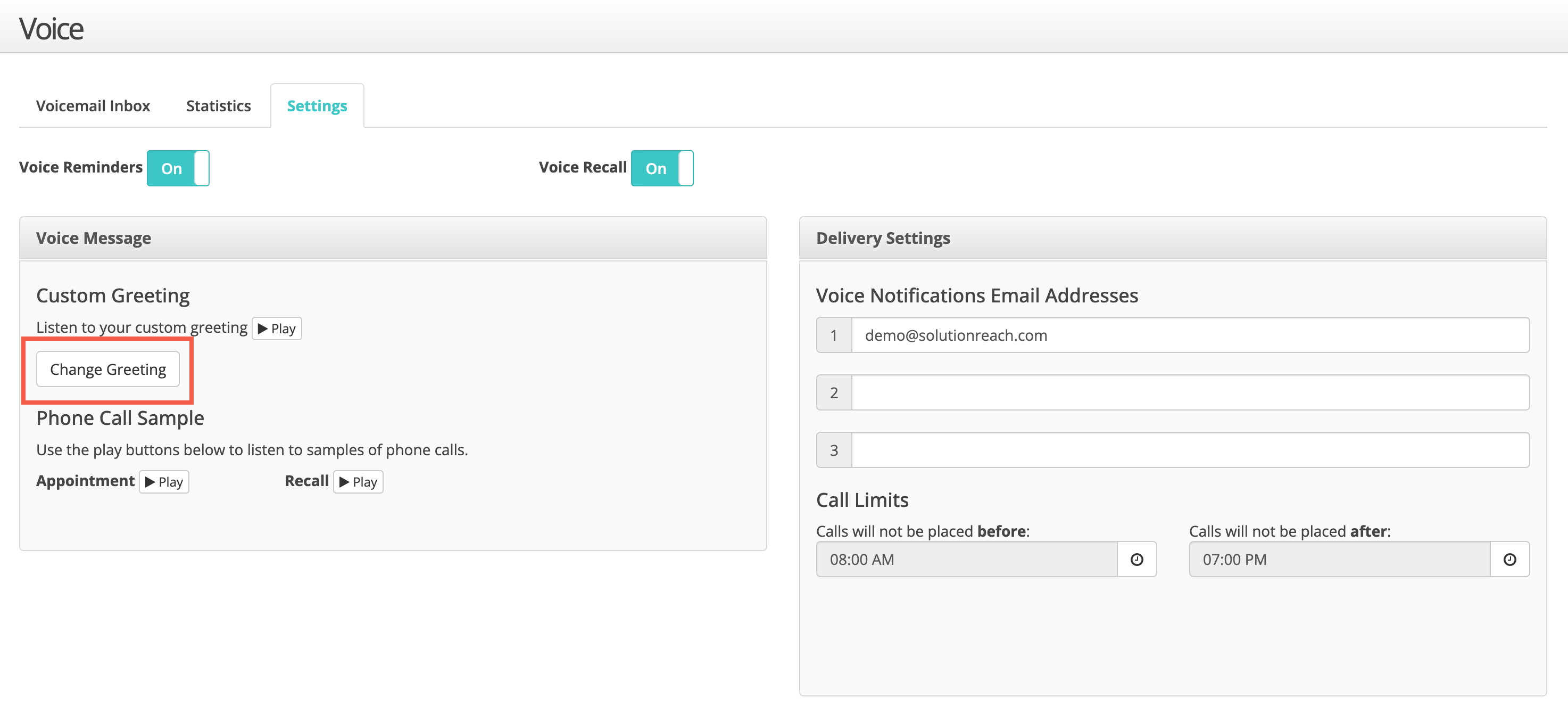The height and width of the screenshot is (714, 1568).
Task: Toggle Voice Recall switch off
Action: point(662,168)
